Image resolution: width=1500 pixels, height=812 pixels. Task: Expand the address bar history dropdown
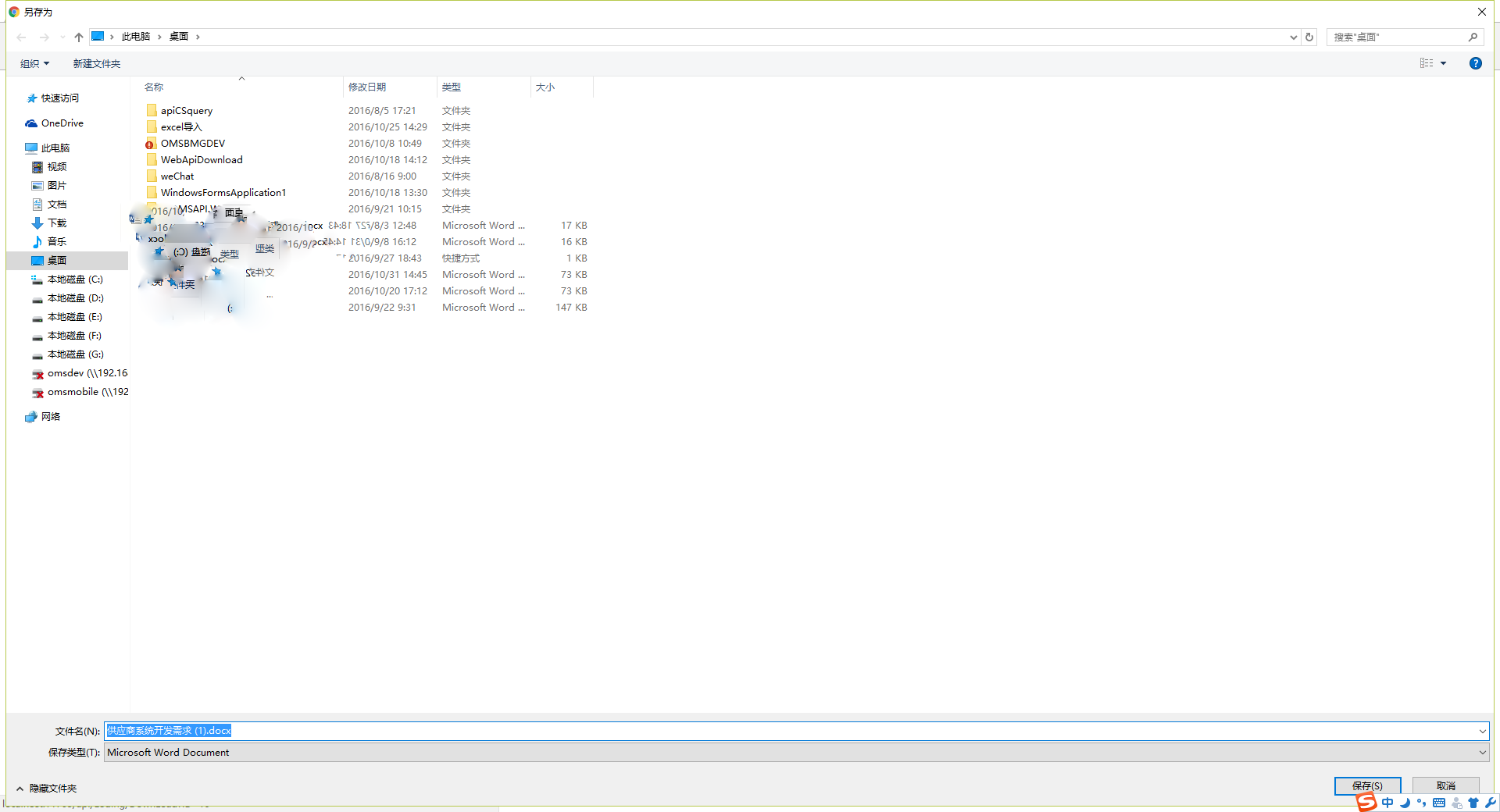tap(1293, 37)
